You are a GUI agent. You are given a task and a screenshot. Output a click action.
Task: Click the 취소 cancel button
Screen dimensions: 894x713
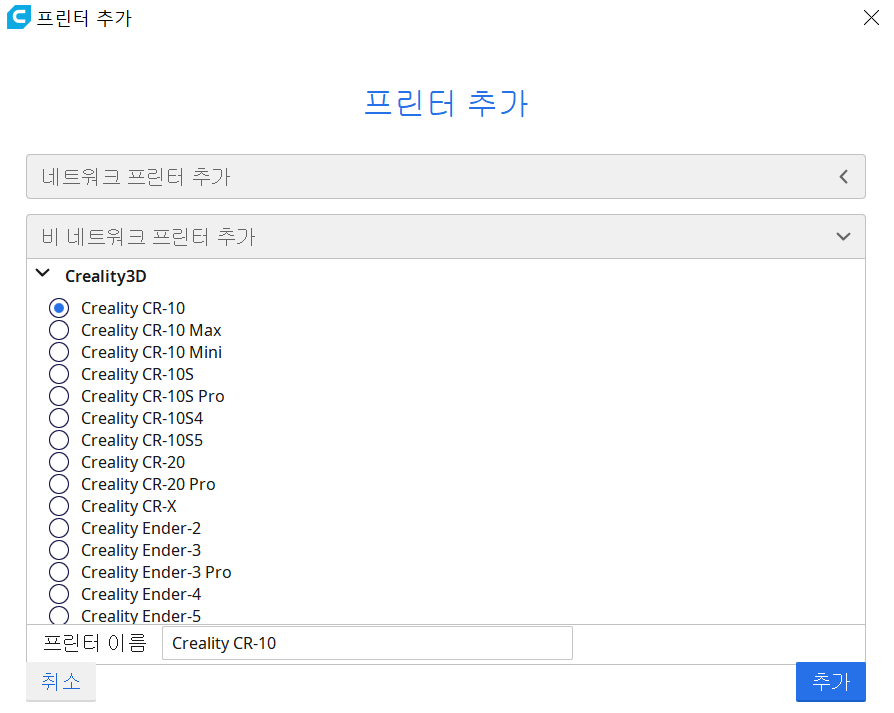61,682
